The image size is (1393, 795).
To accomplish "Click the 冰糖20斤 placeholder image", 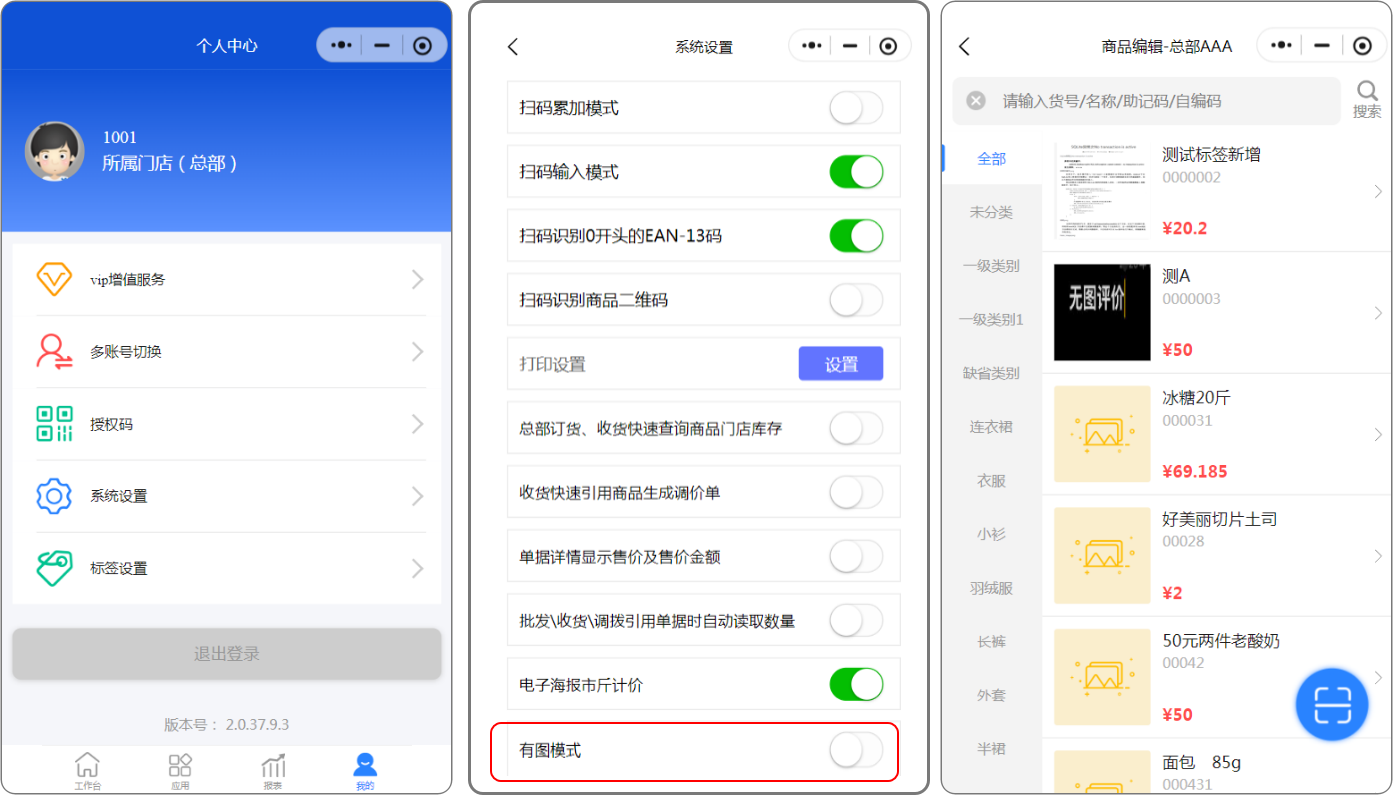I will (x=1102, y=434).
